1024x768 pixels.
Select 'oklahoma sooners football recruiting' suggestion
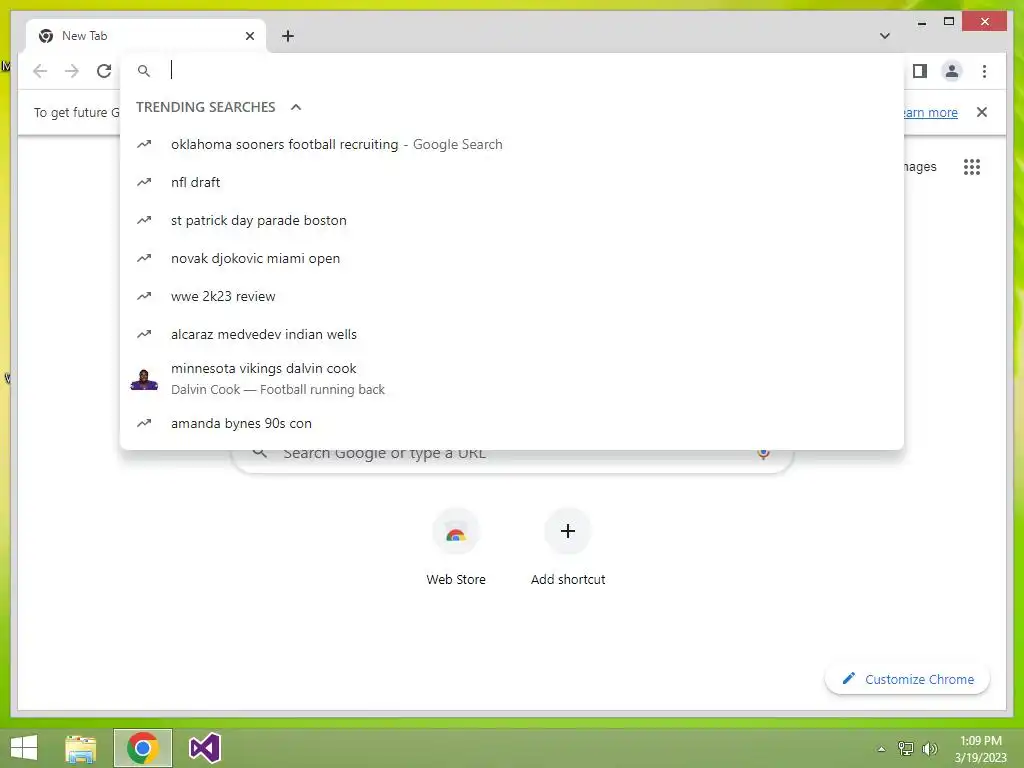pos(512,144)
